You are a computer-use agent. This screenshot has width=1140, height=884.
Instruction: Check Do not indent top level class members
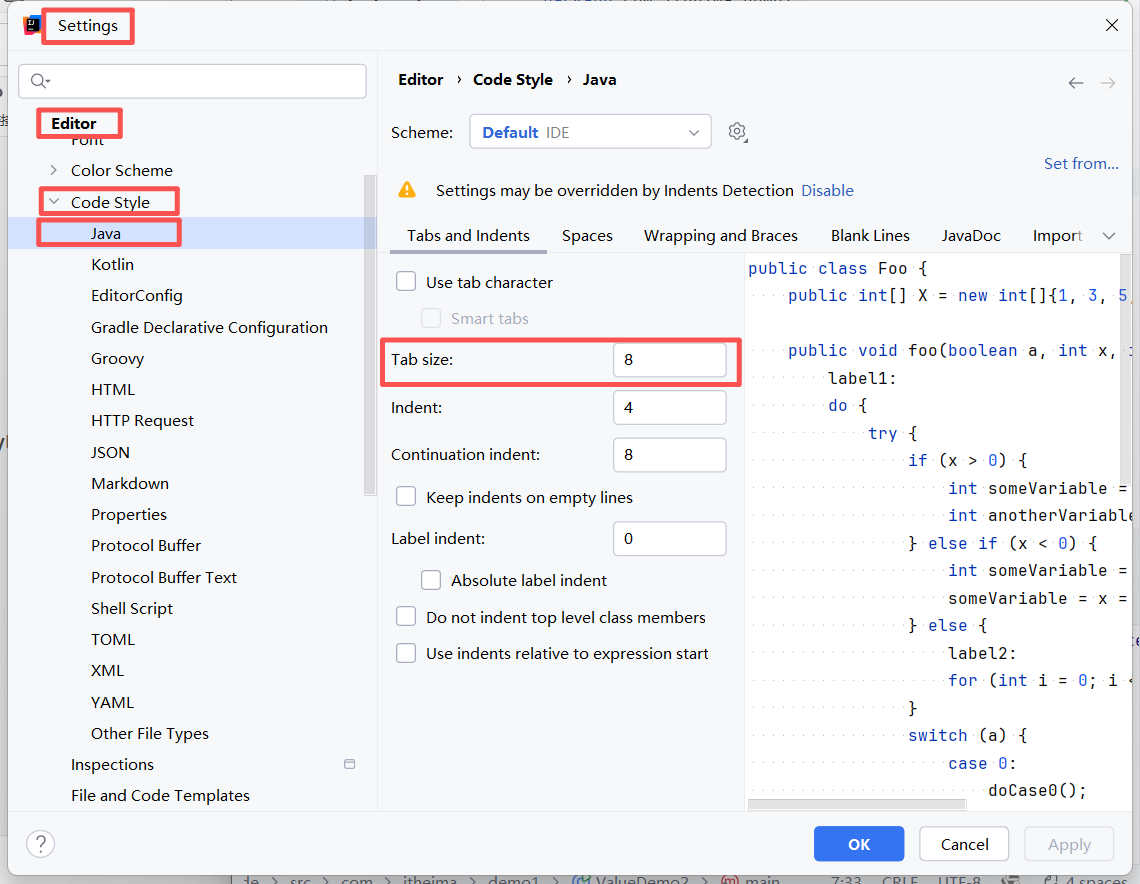point(406,616)
